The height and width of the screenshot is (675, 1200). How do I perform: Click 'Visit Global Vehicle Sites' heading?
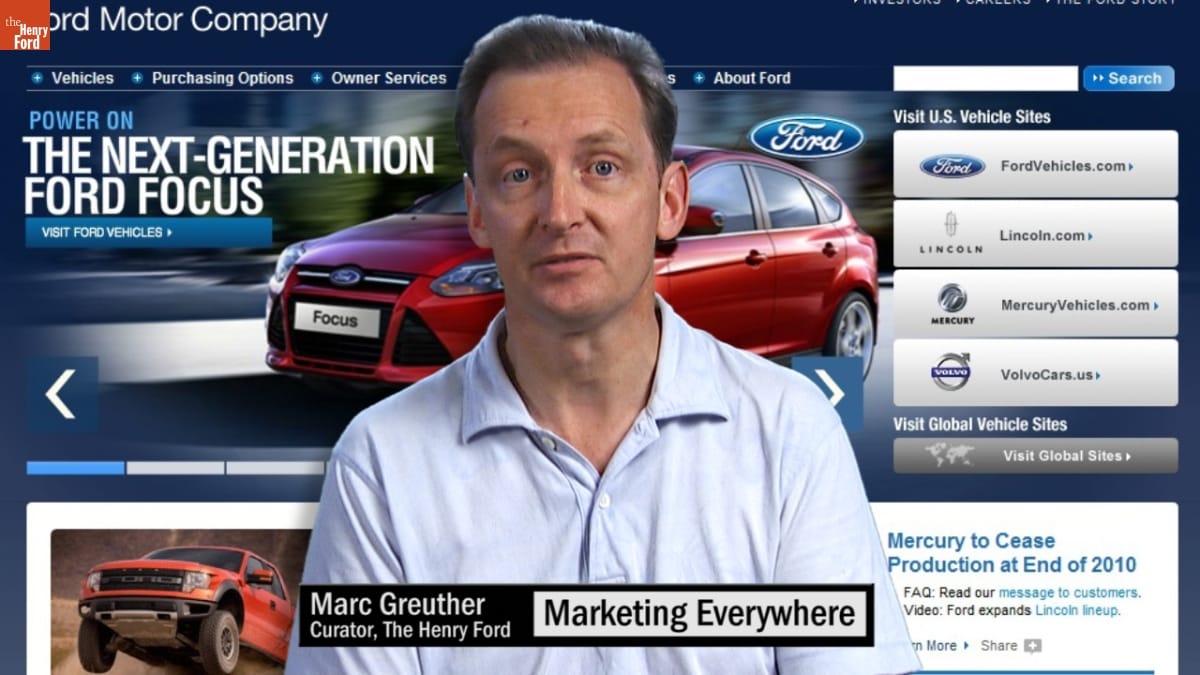980,424
